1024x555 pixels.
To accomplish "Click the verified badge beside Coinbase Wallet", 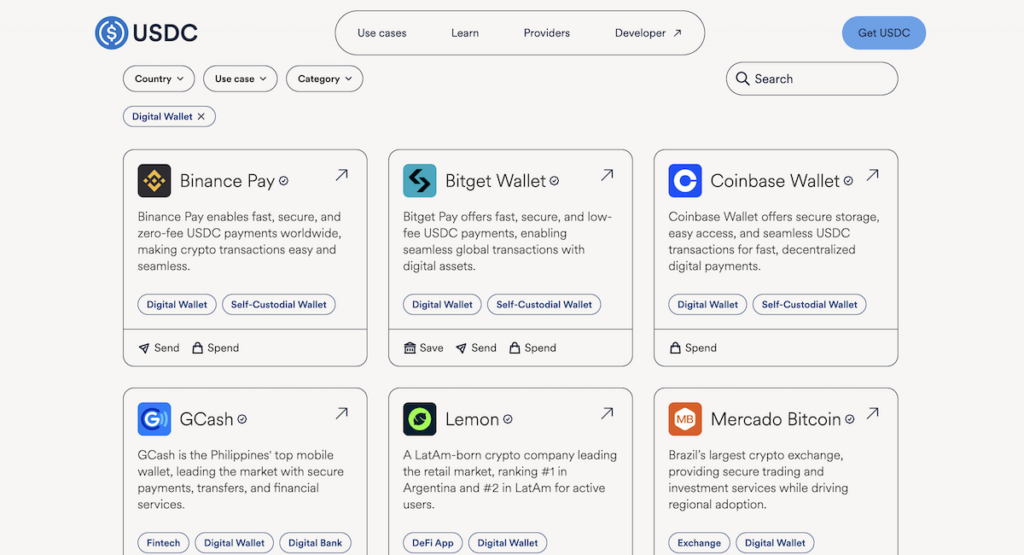I will coord(848,181).
